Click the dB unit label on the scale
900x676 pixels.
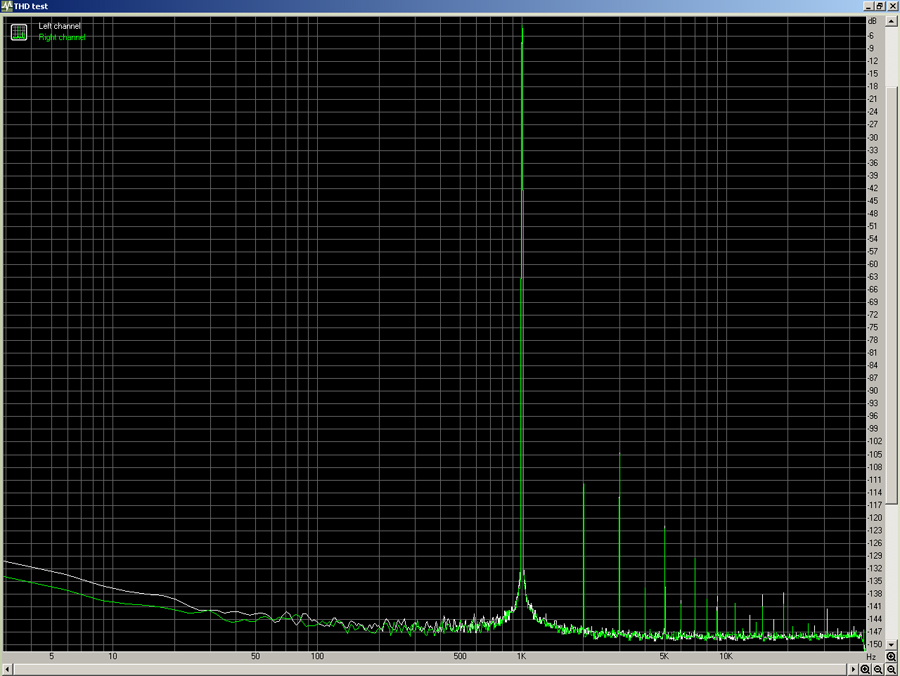point(873,21)
